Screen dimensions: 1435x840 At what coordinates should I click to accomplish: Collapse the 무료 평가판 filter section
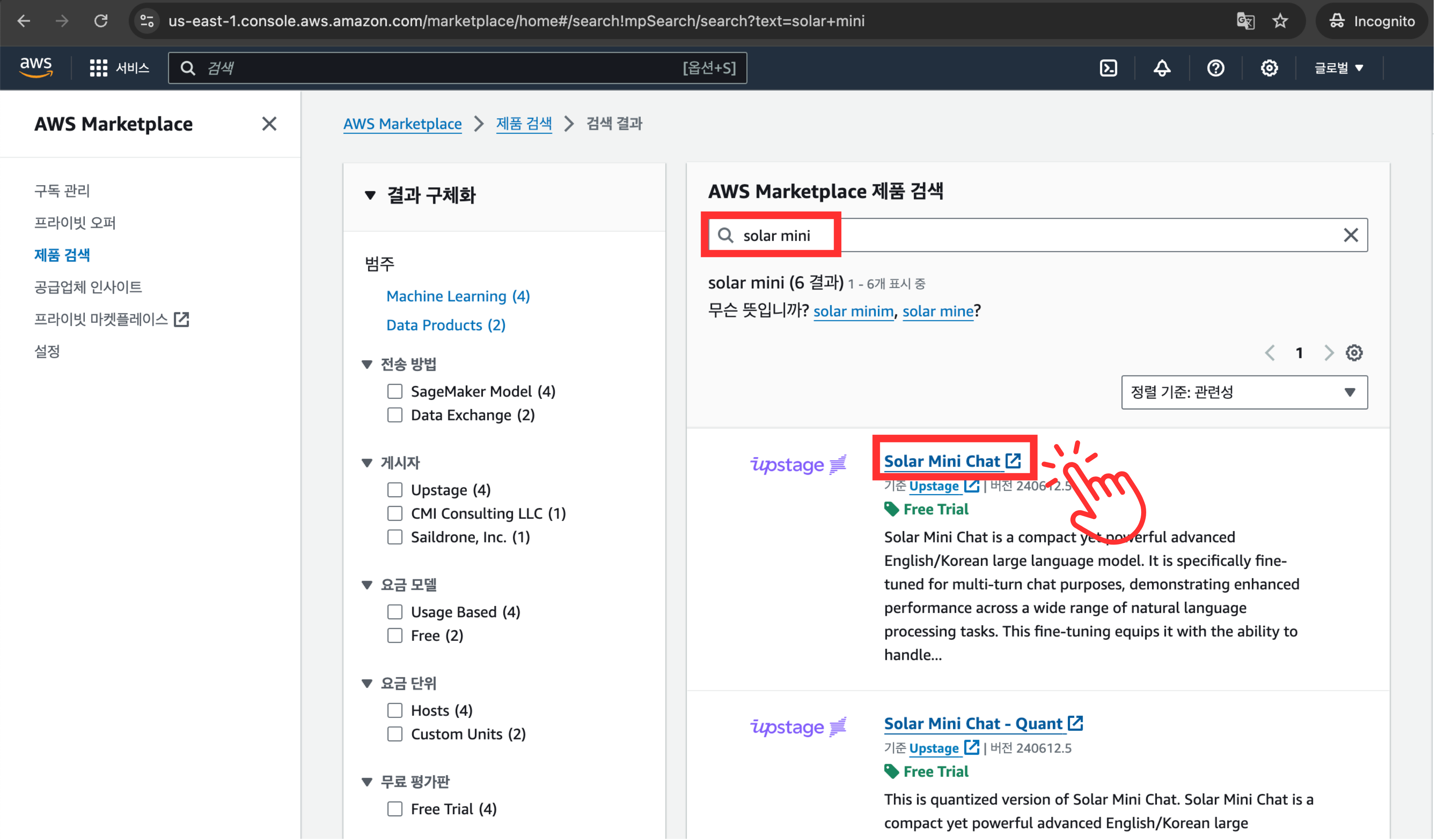(x=367, y=782)
